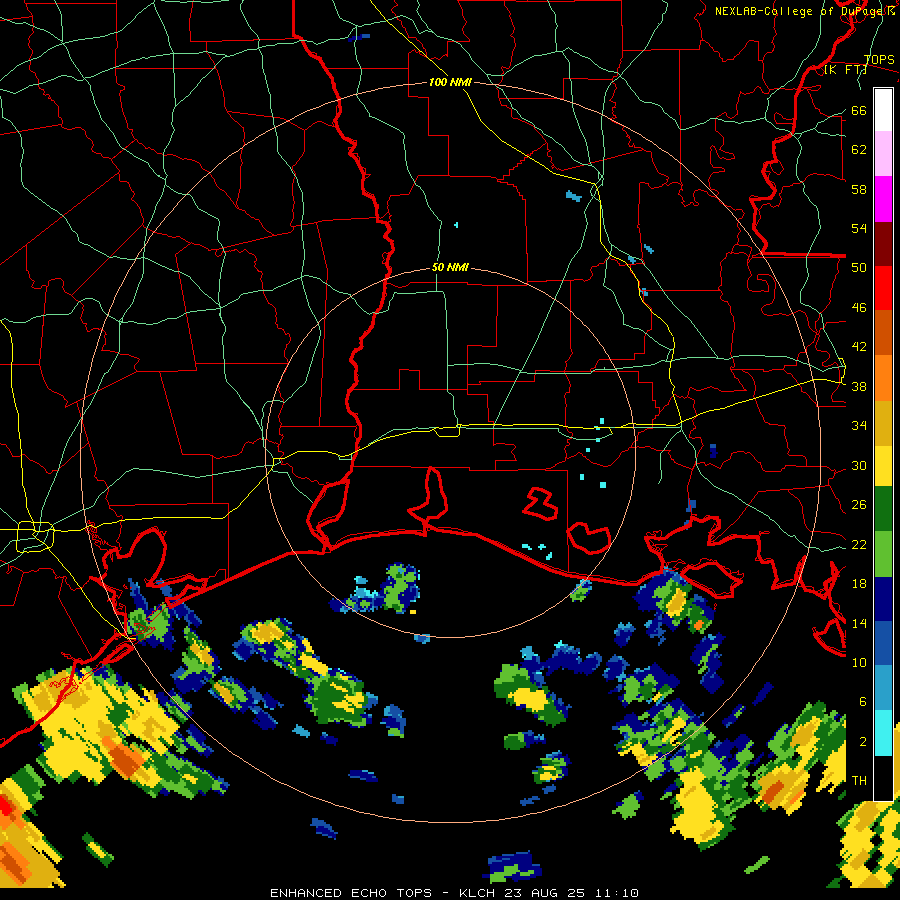Click the light pink swatch near 62

[883, 154]
